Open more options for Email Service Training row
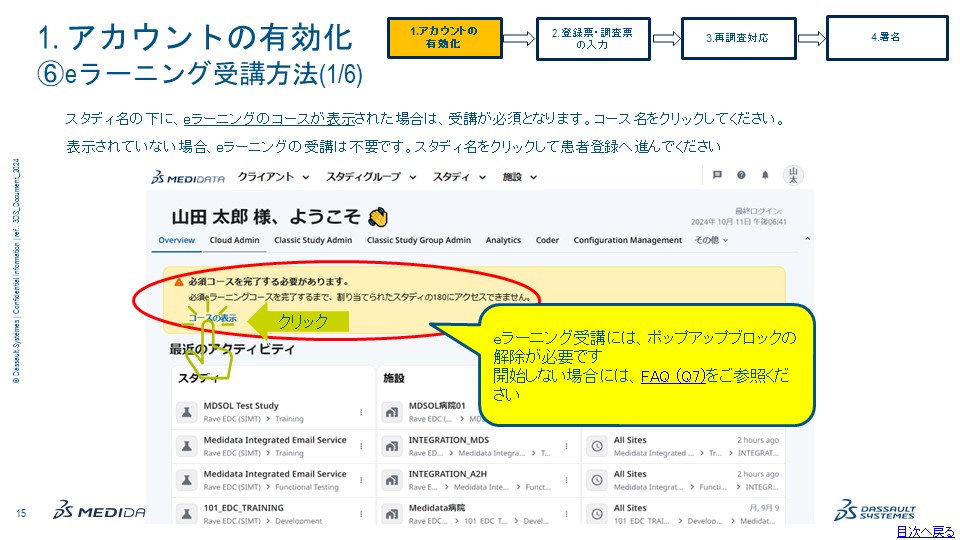Viewport: 960px width, 540px height. [x=361, y=446]
